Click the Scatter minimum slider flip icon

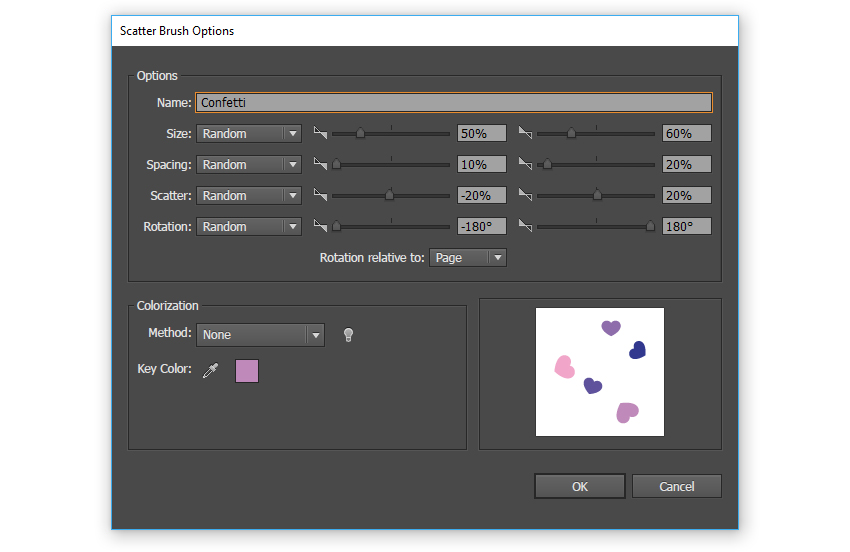(x=320, y=195)
